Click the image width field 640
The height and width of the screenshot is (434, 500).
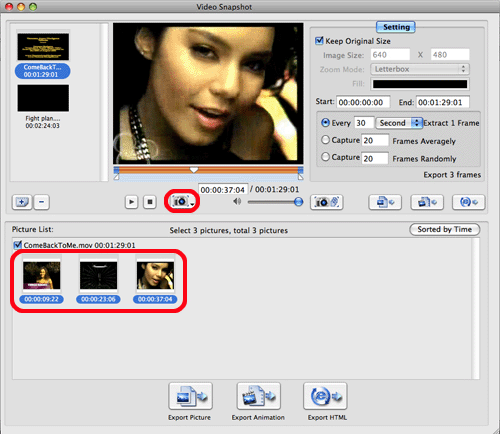pos(390,55)
